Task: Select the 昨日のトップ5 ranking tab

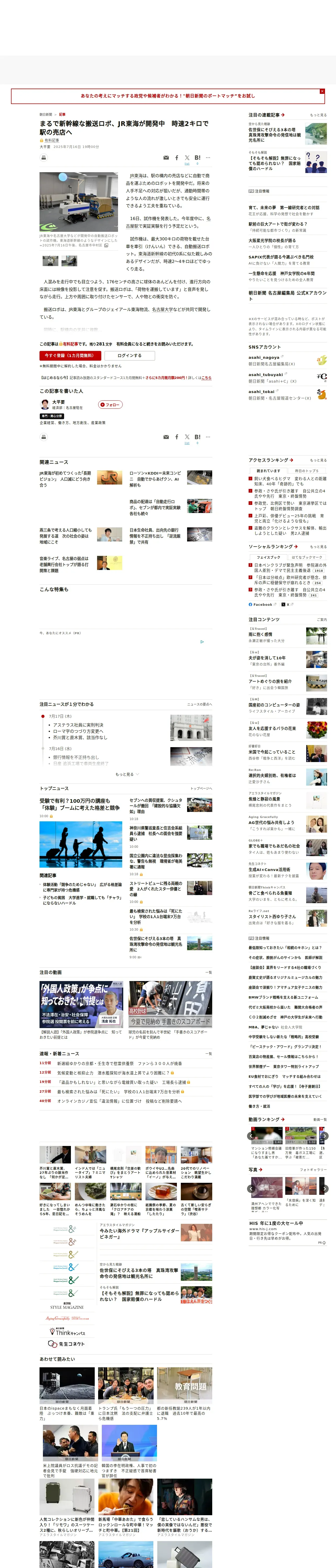Action: point(307,470)
